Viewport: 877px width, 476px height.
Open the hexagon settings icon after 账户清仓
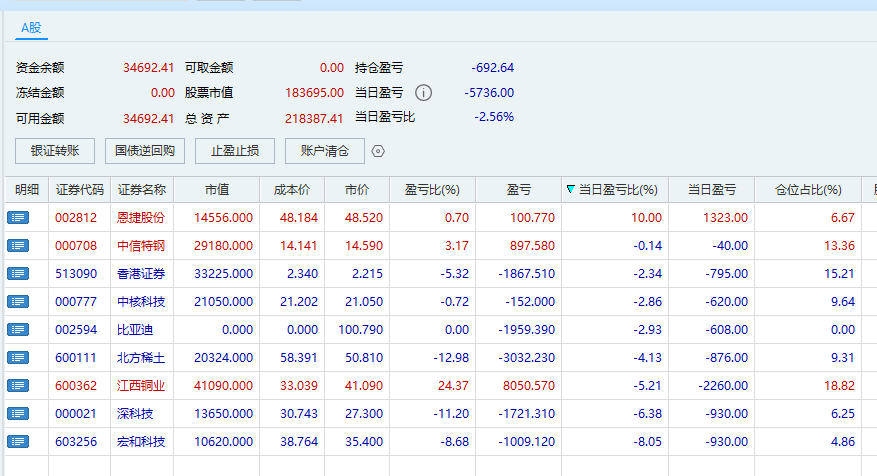click(378, 151)
